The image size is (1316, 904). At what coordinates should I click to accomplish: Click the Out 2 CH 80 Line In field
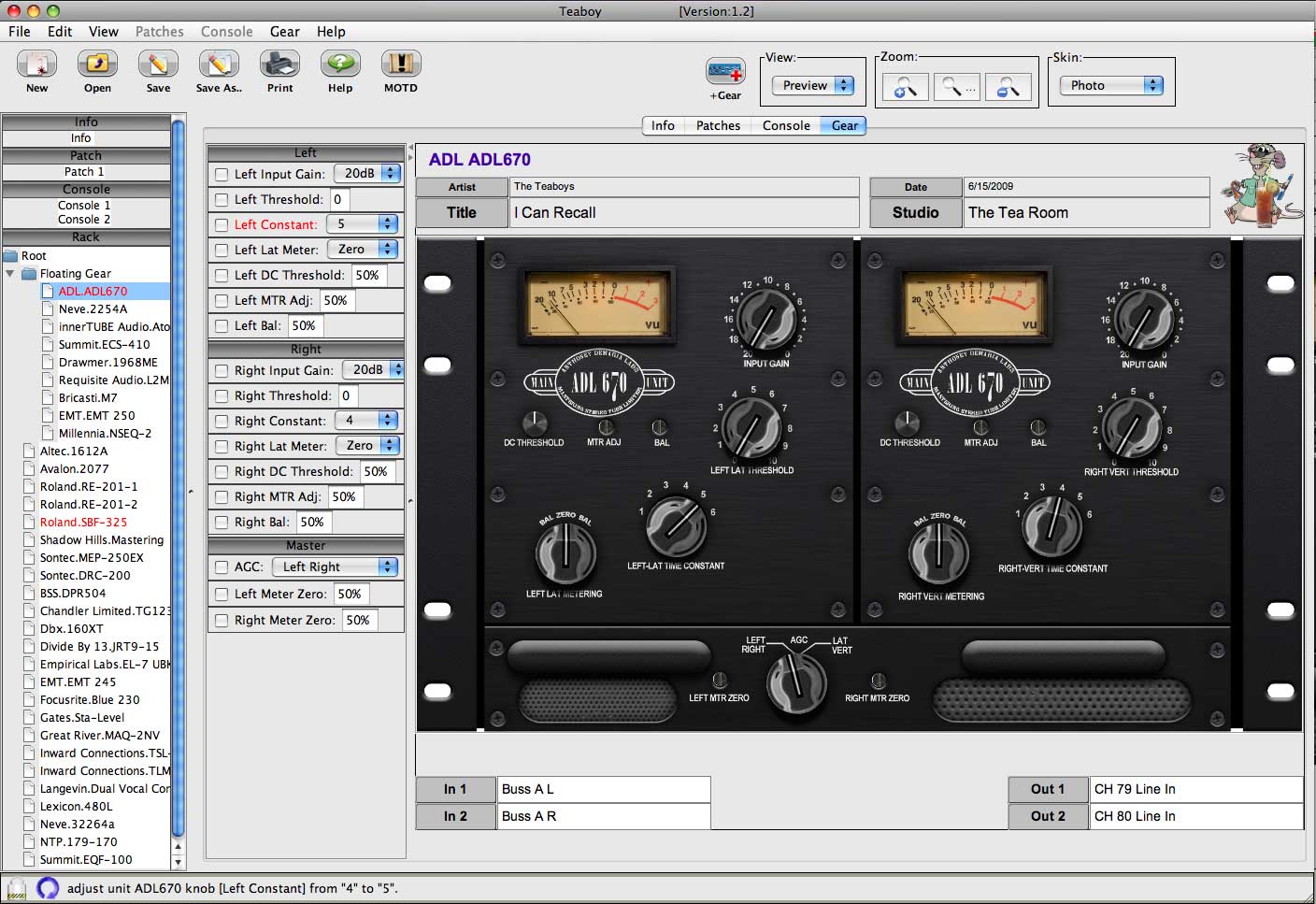[x=1196, y=816]
